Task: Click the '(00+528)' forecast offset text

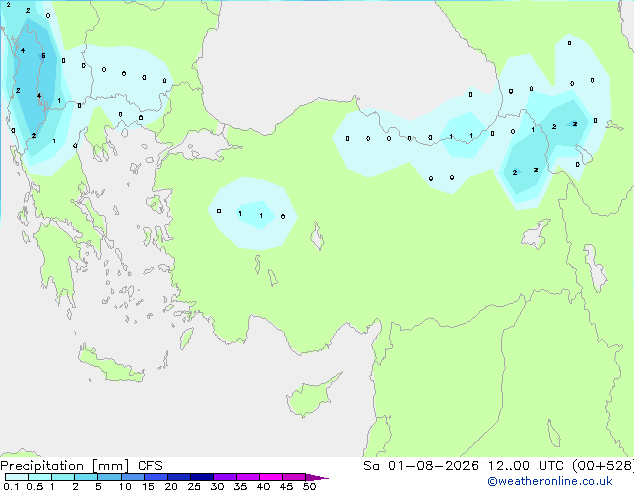Action: (603, 466)
